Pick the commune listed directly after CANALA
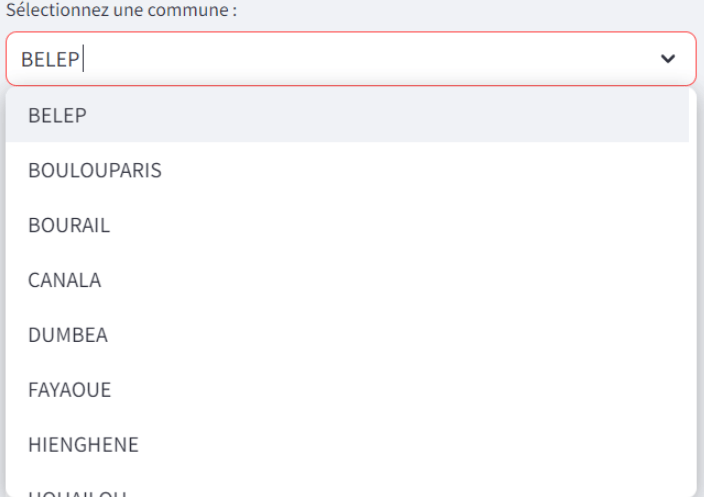Viewport: 704px width, 497px height. point(68,335)
